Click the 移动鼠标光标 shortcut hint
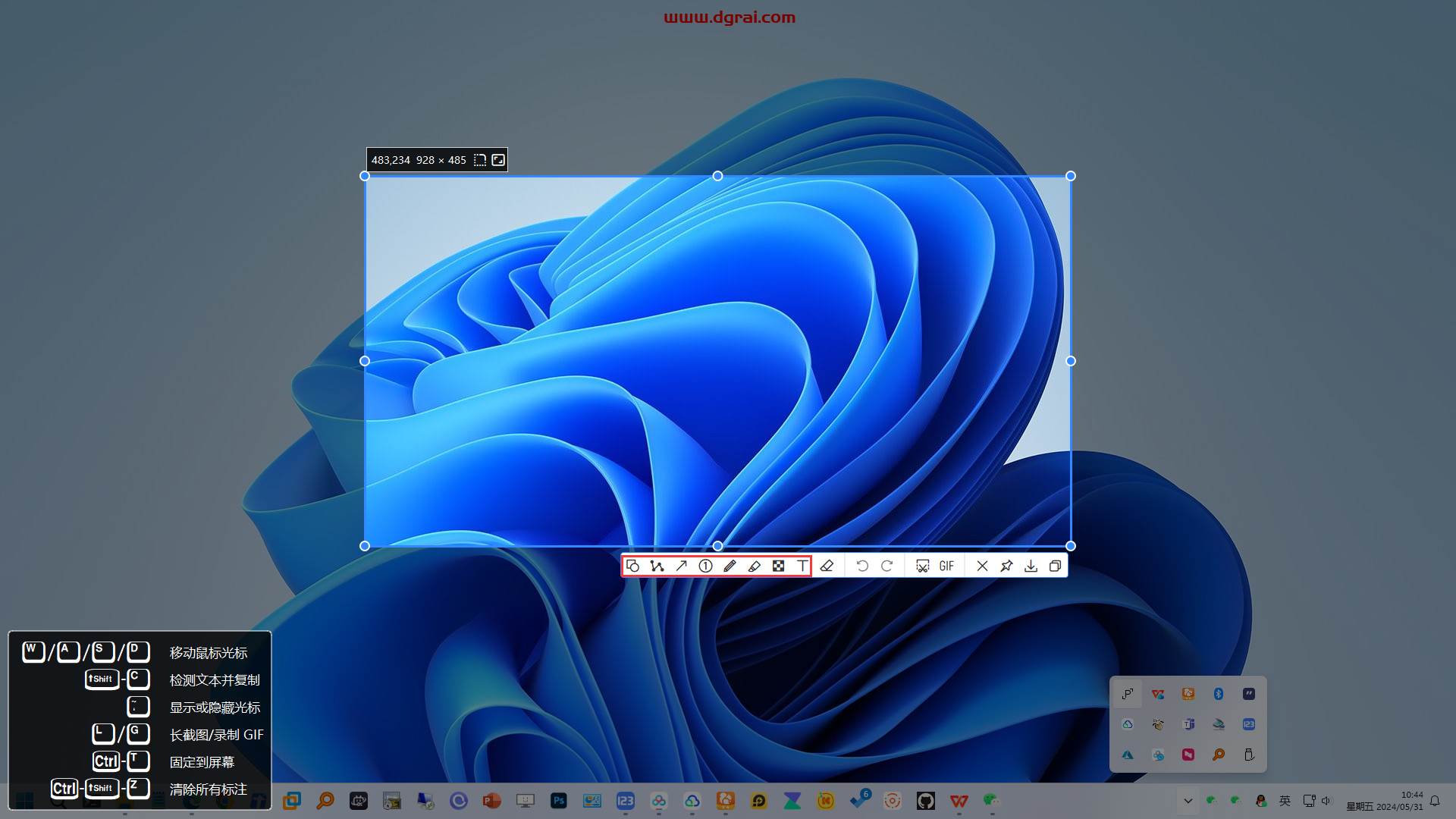Screen dimensions: 1456x819 pos(209,653)
